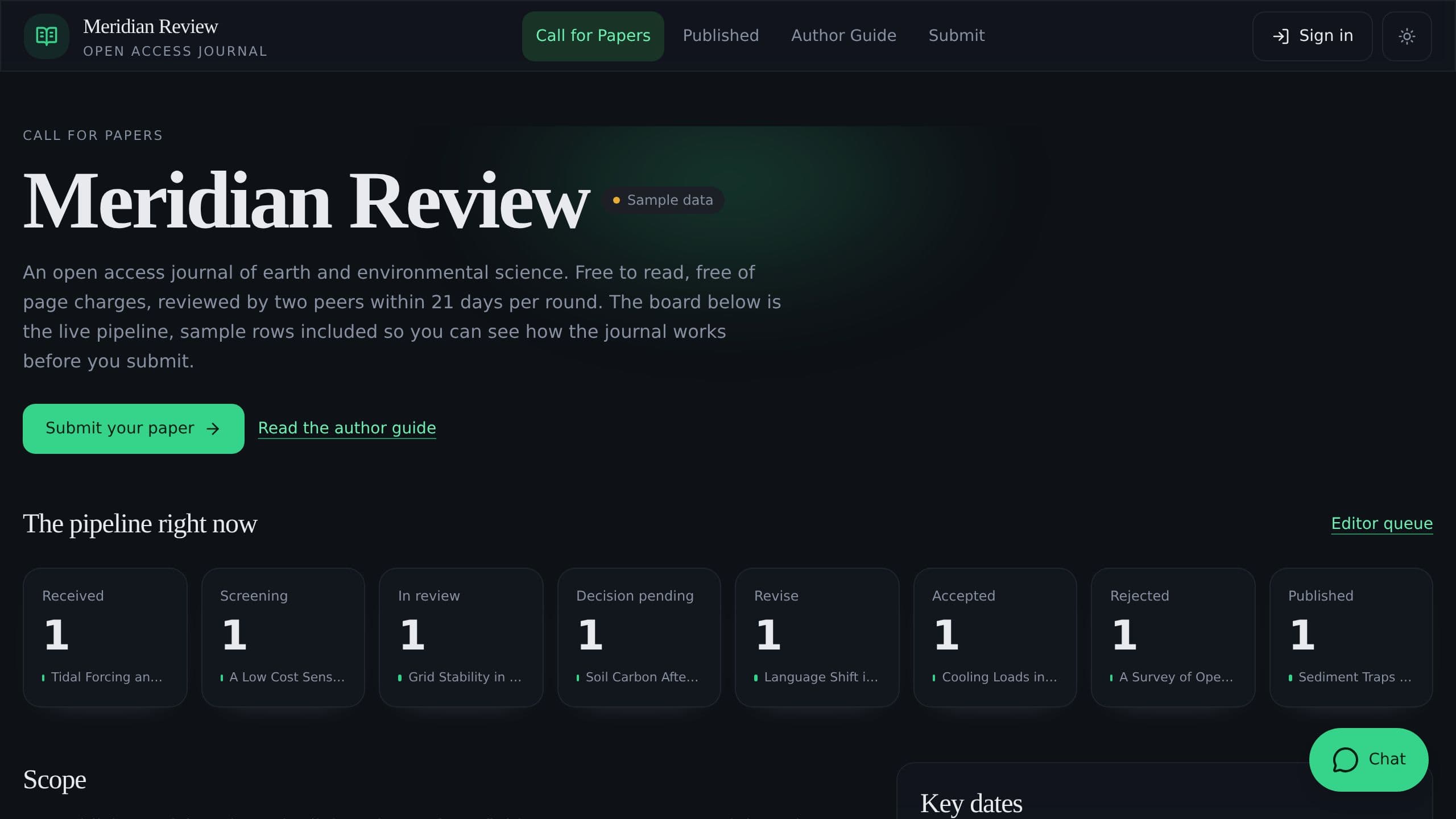The width and height of the screenshot is (1456, 819).
Task: Click the Meridian Review header title
Action: point(150,27)
